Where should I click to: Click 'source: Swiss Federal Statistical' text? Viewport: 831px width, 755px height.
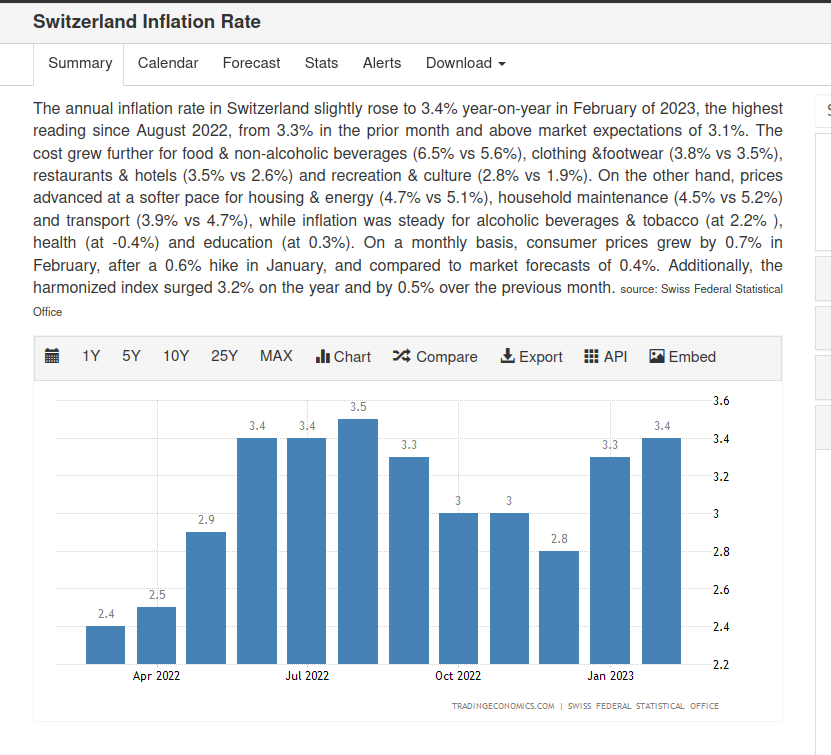click(x=701, y=289)
